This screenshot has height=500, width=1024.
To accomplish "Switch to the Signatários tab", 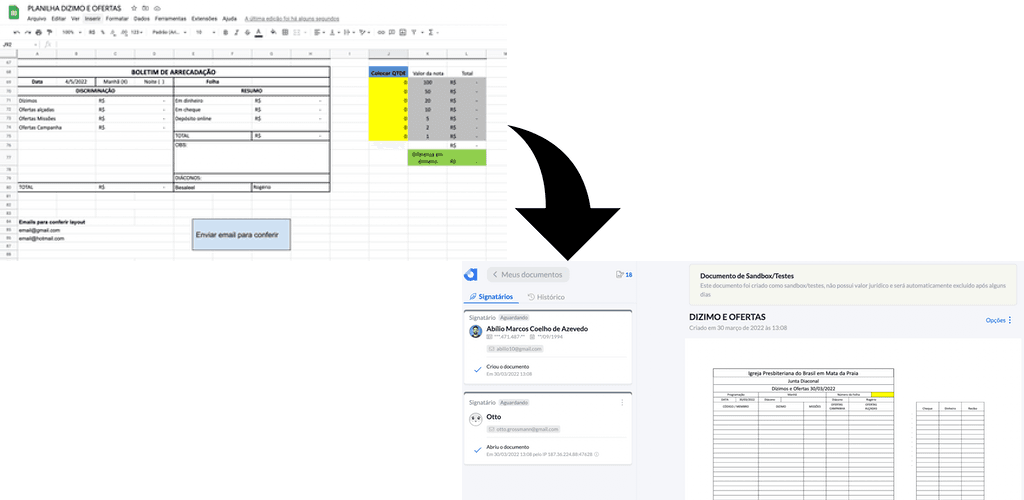I will (490, 297).
